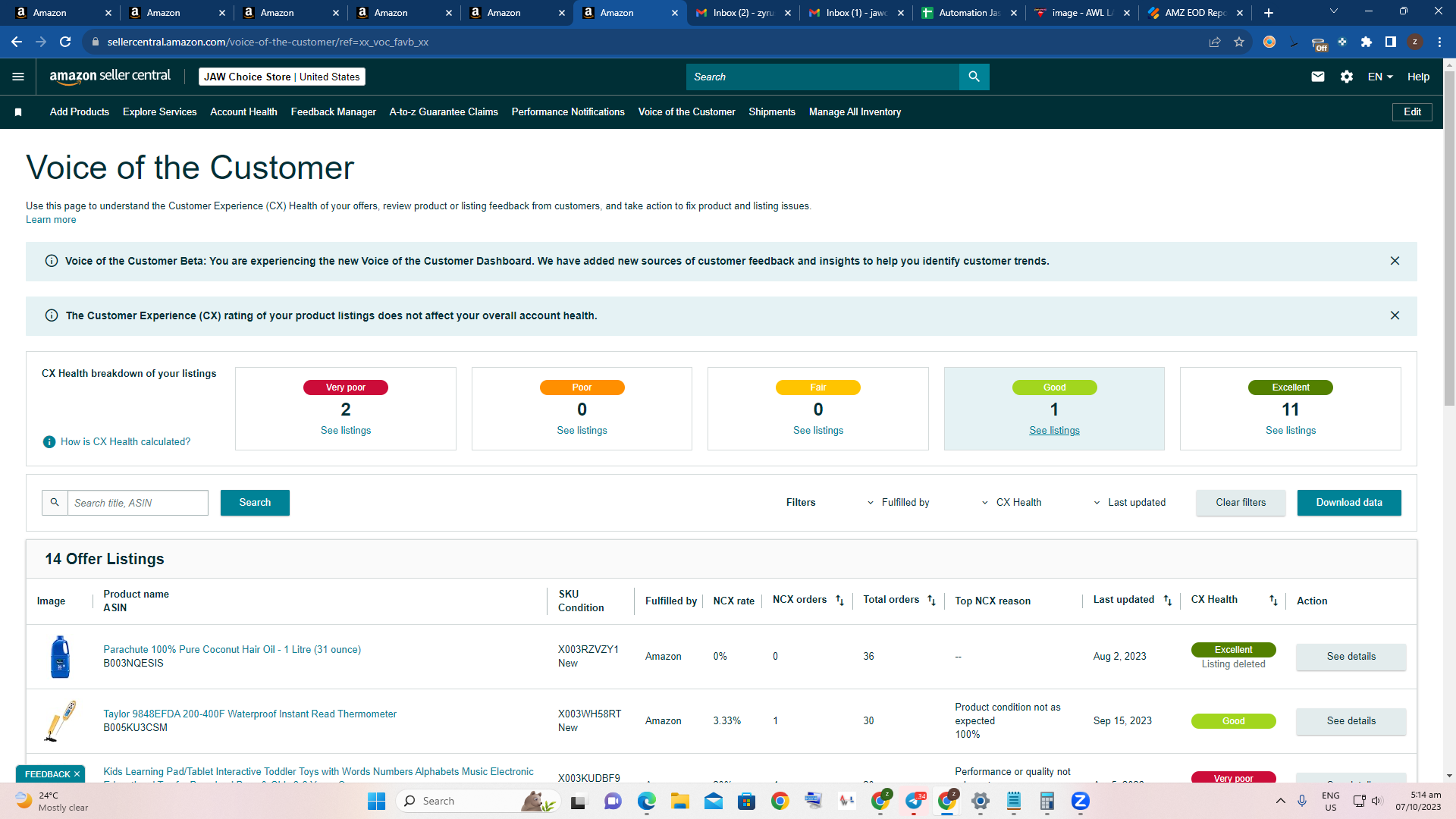Sort by NCX orders column arrows
Viewport: 1456px width, 819px height.
839,601
